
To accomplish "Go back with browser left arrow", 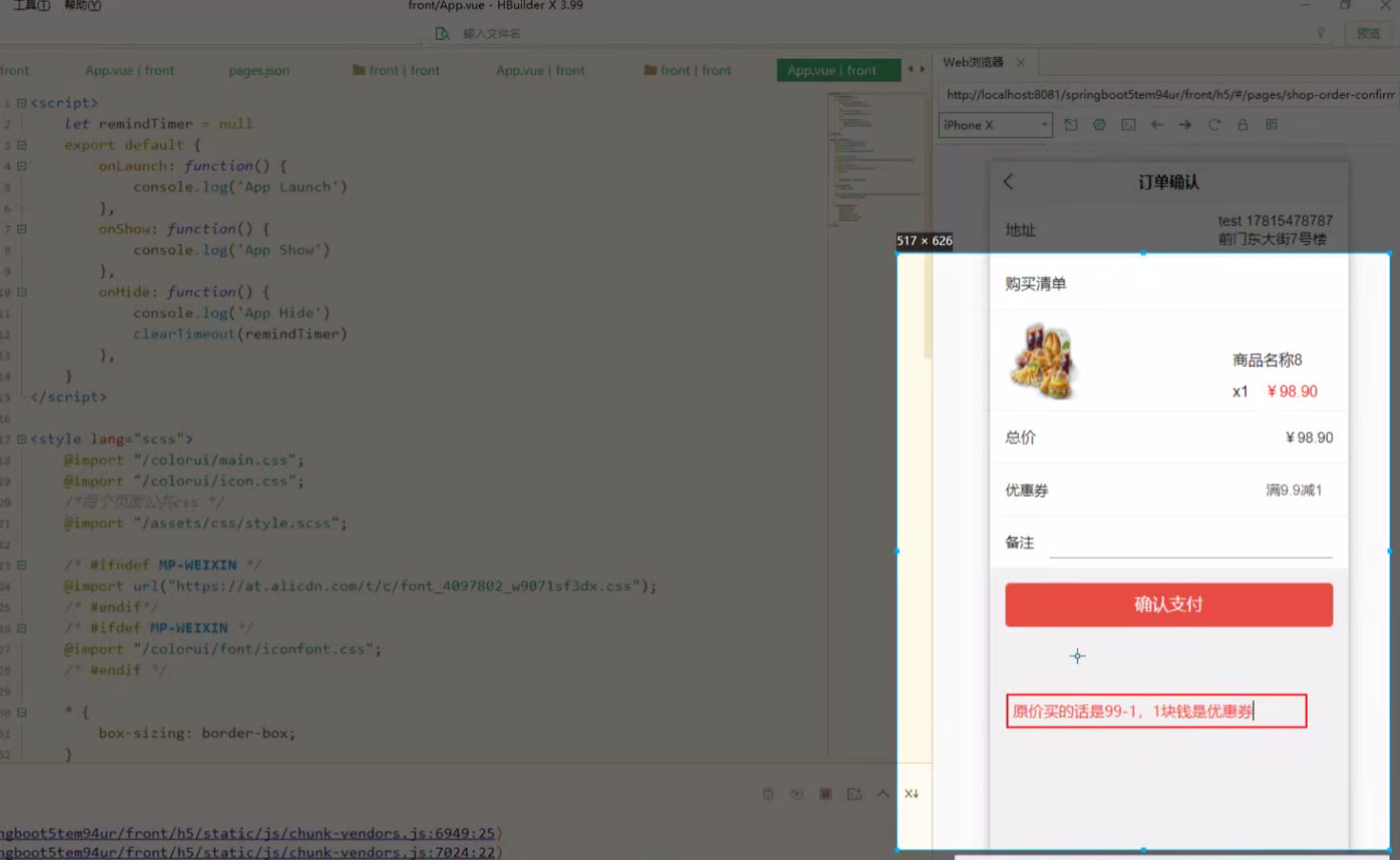I will click(1157, 125).
